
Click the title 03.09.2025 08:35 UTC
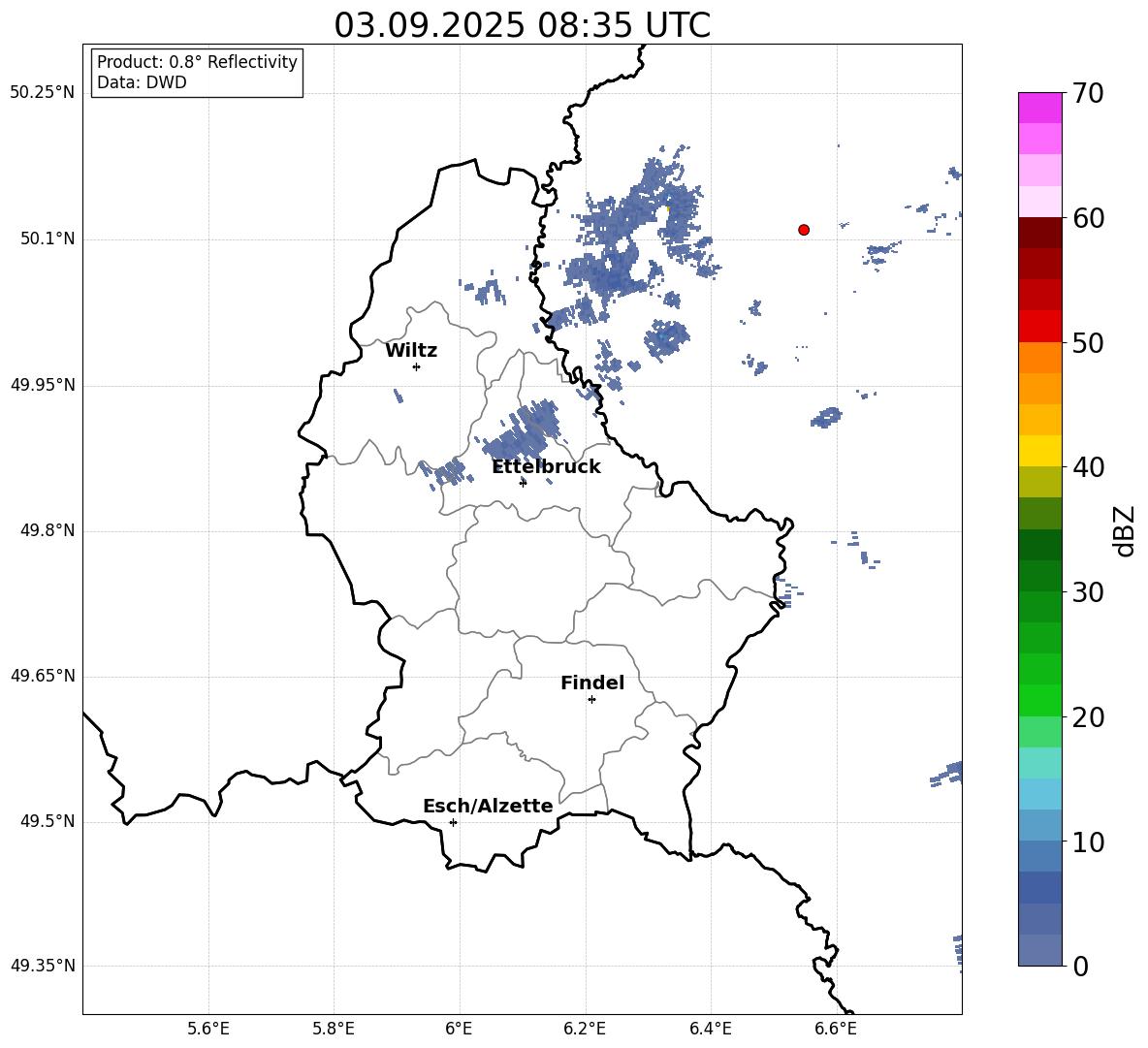click(522, 25)
